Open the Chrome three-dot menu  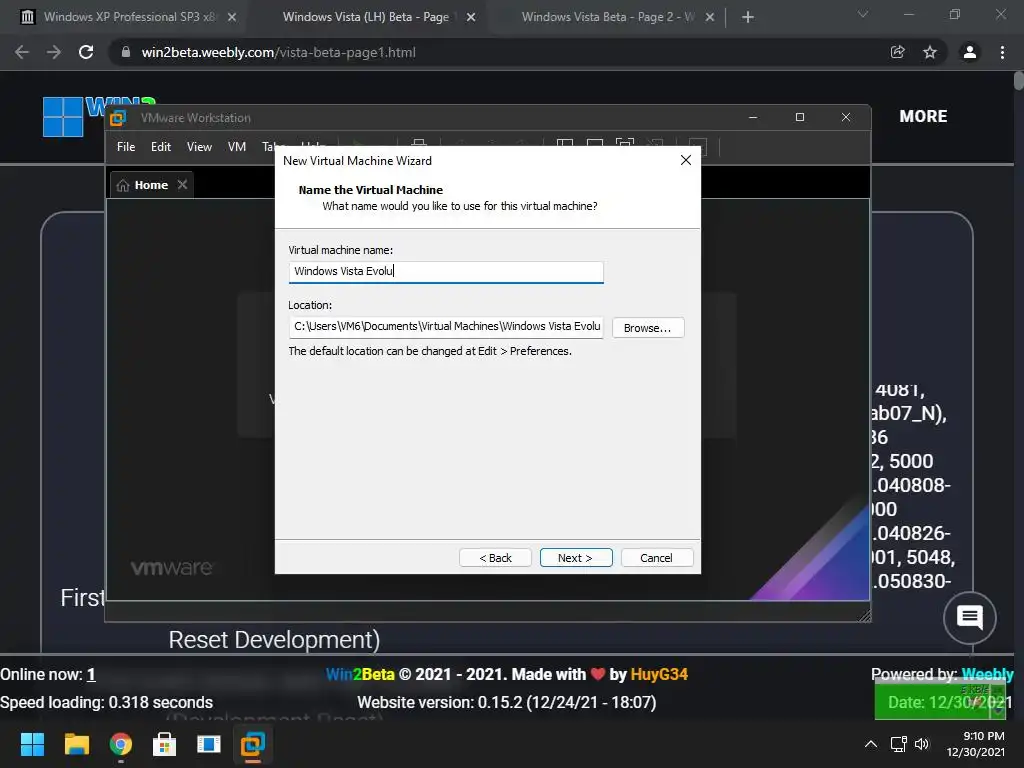pyautogui.click(x=1002, y=52)
